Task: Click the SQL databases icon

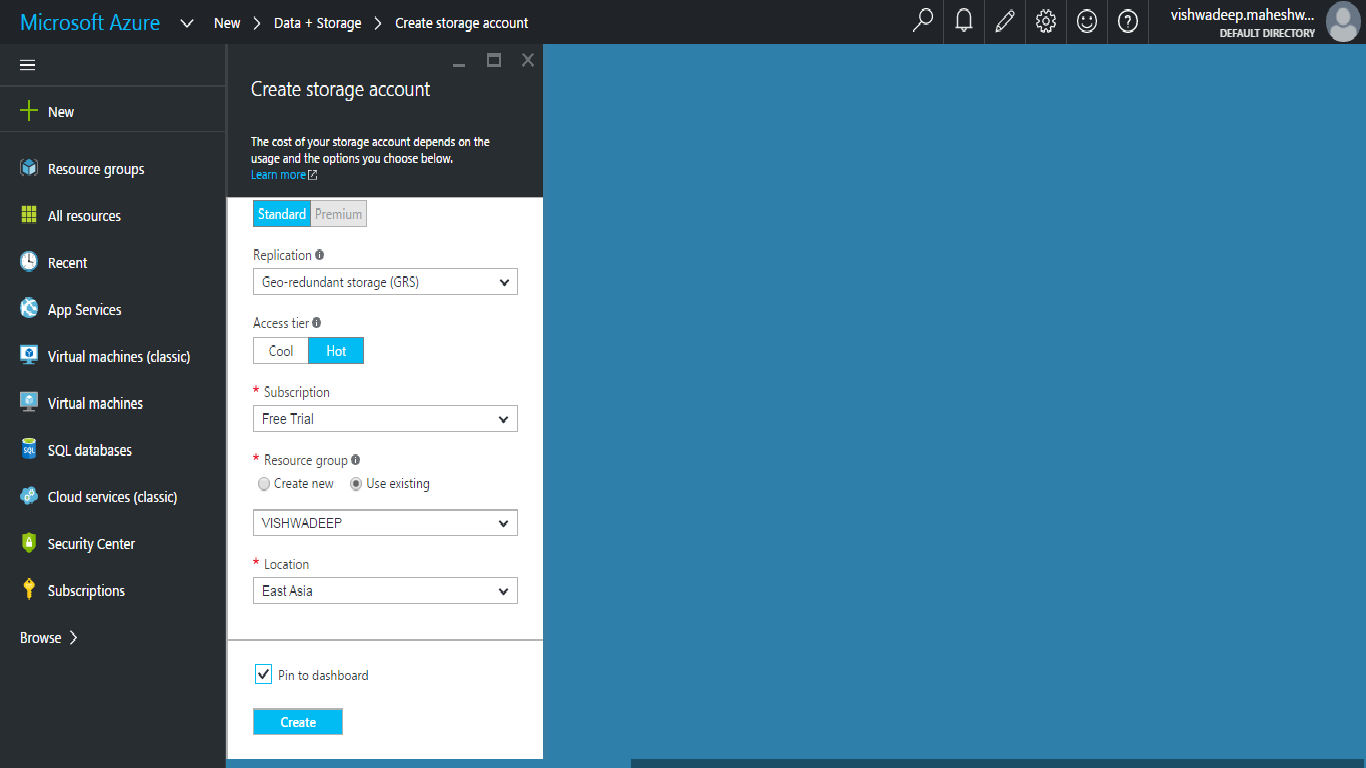Action: click(x=29, y=449)
